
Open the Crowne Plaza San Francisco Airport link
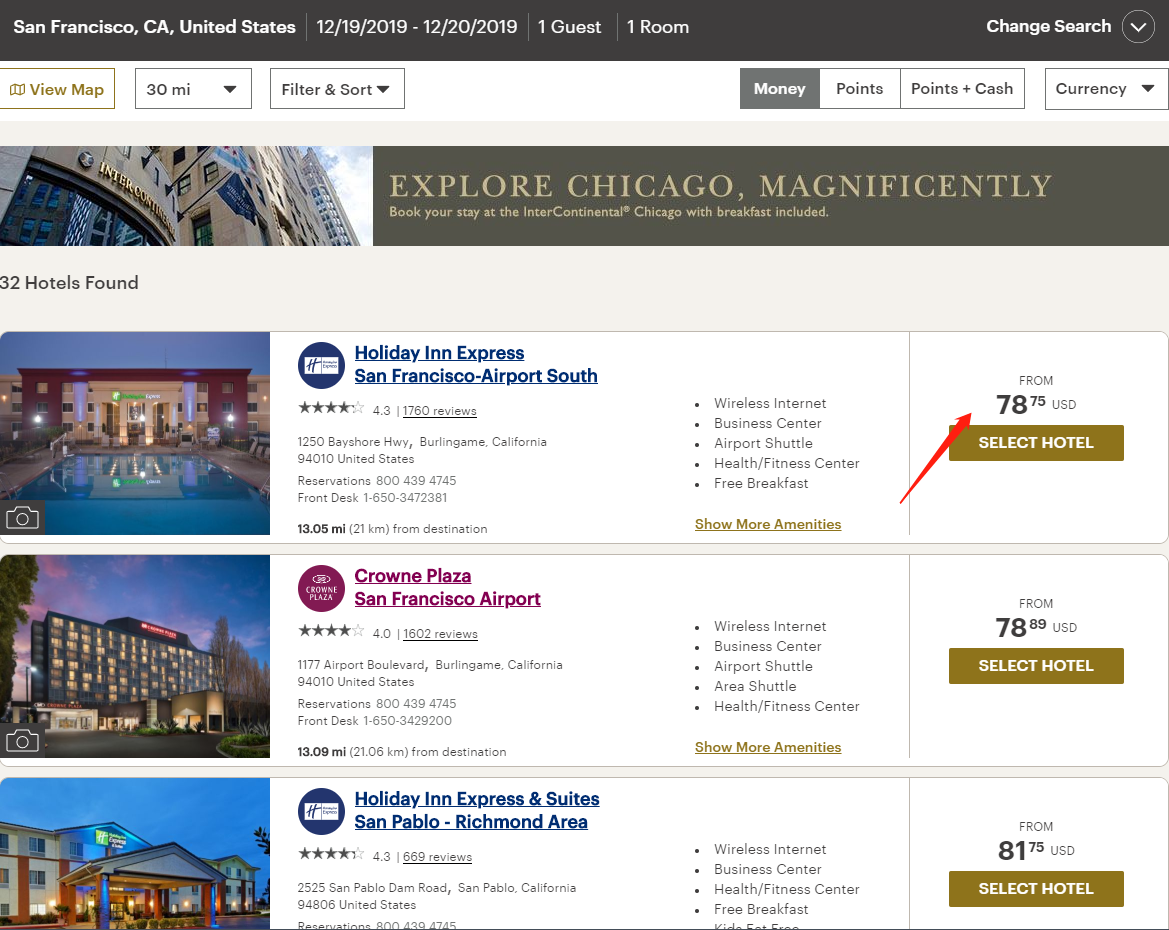(x=447, y=587)
